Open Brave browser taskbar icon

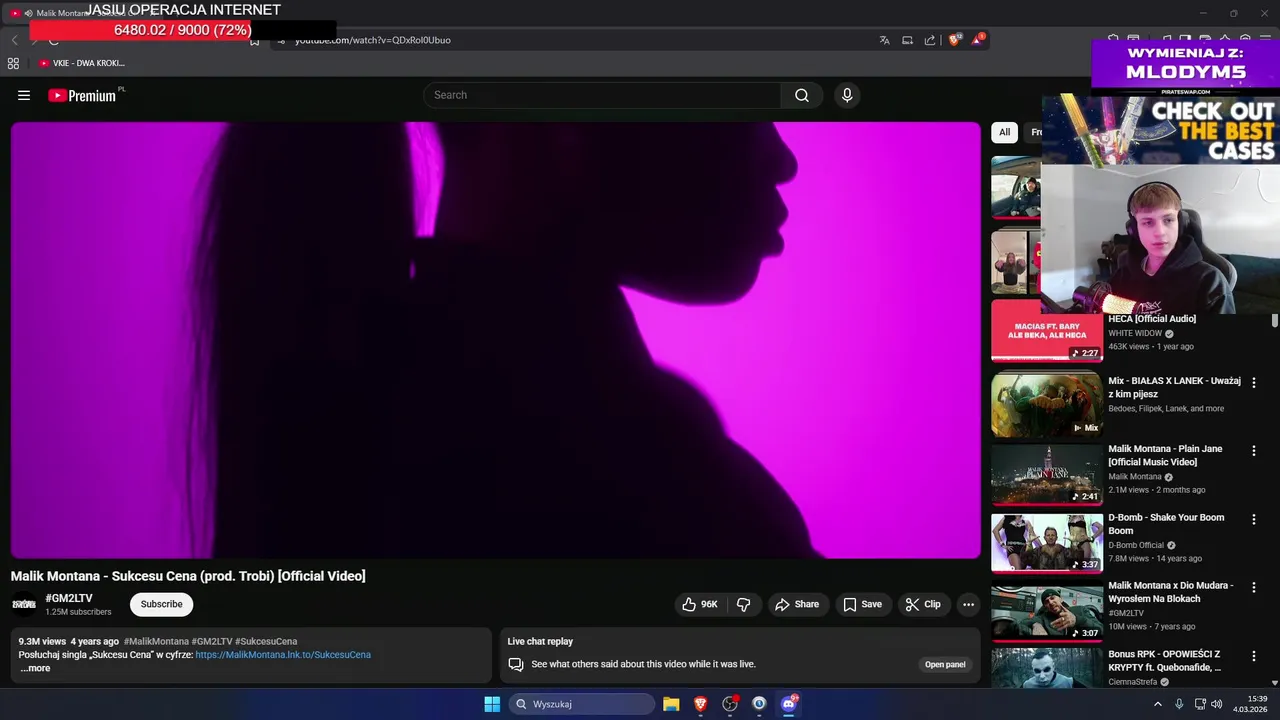(701, 704)
